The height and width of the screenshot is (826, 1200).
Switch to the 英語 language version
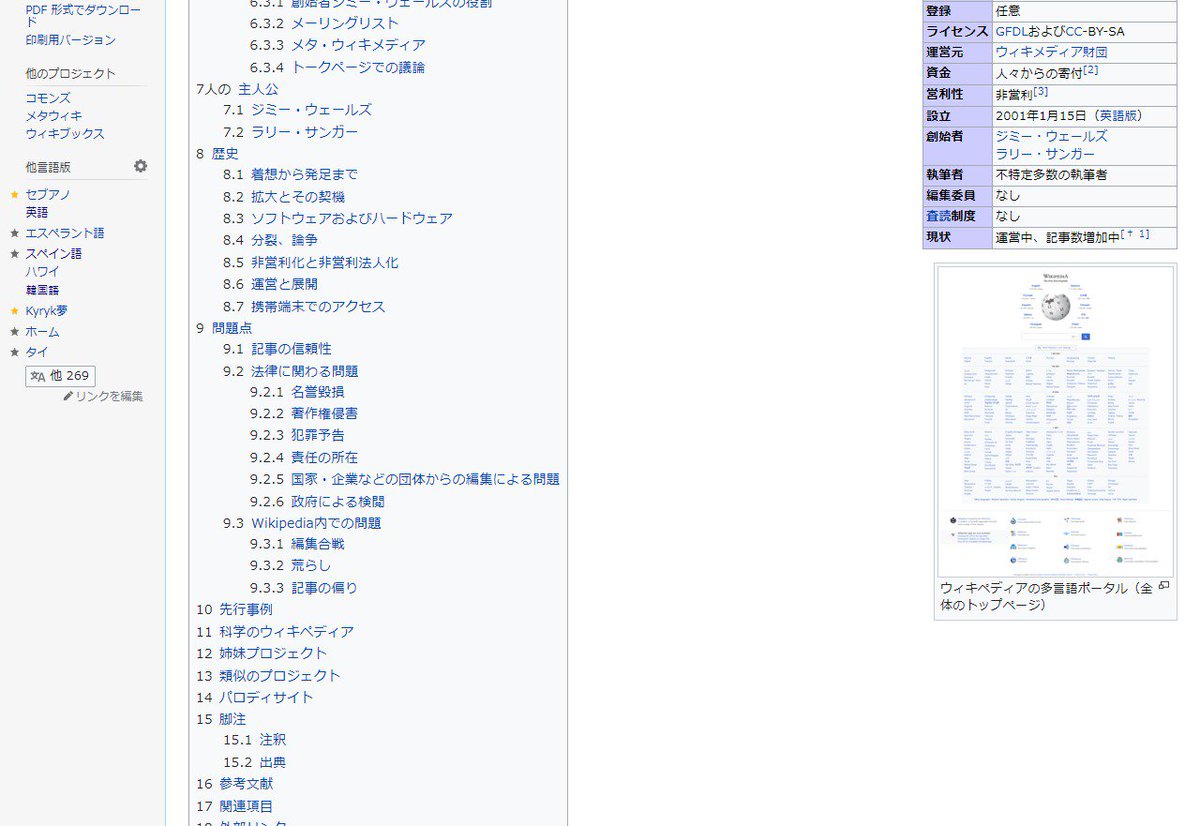coord(37,212)
